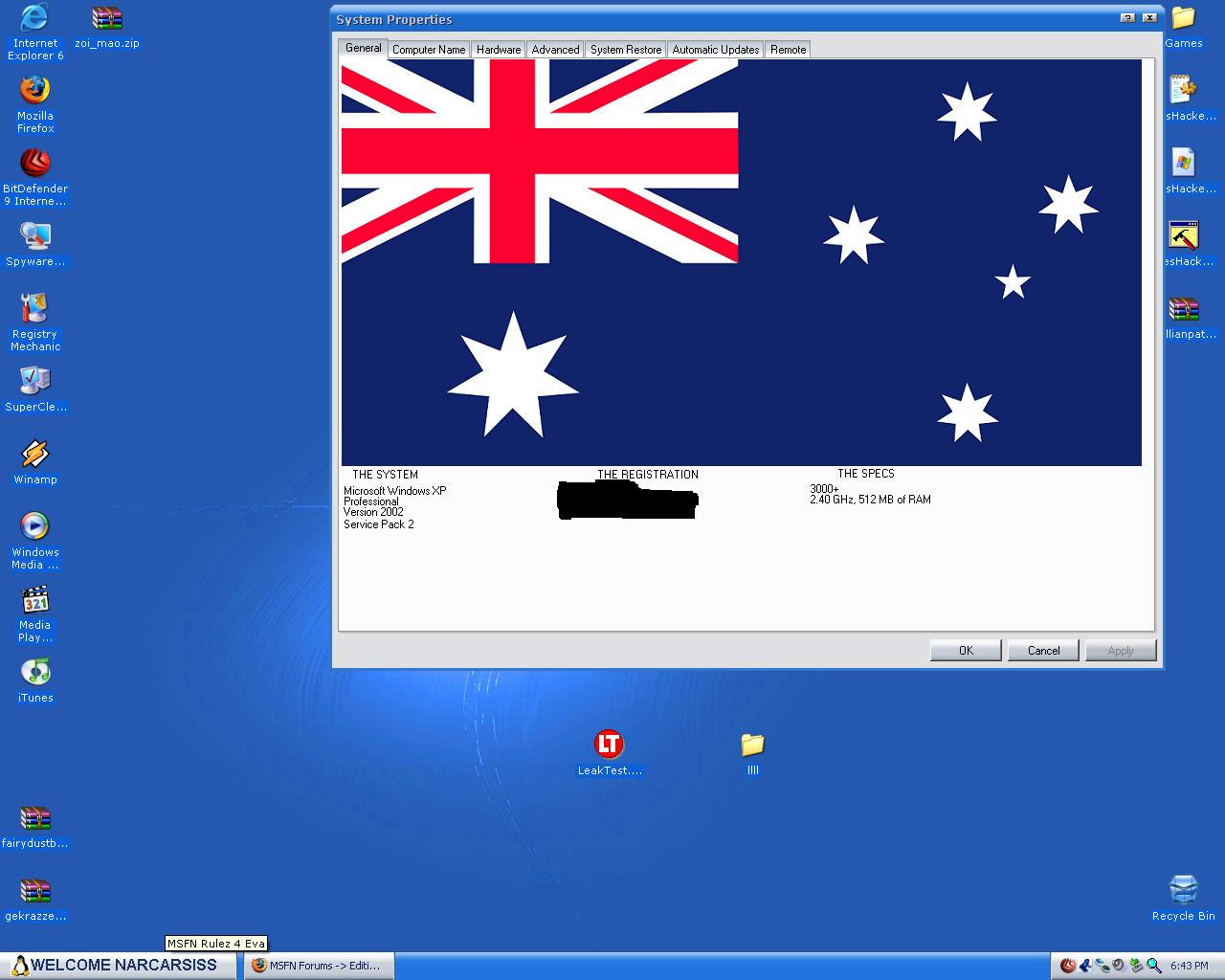Launch the Winamp desktop icon
This screenshot has width=1225, height=980.
pos(35,463)
